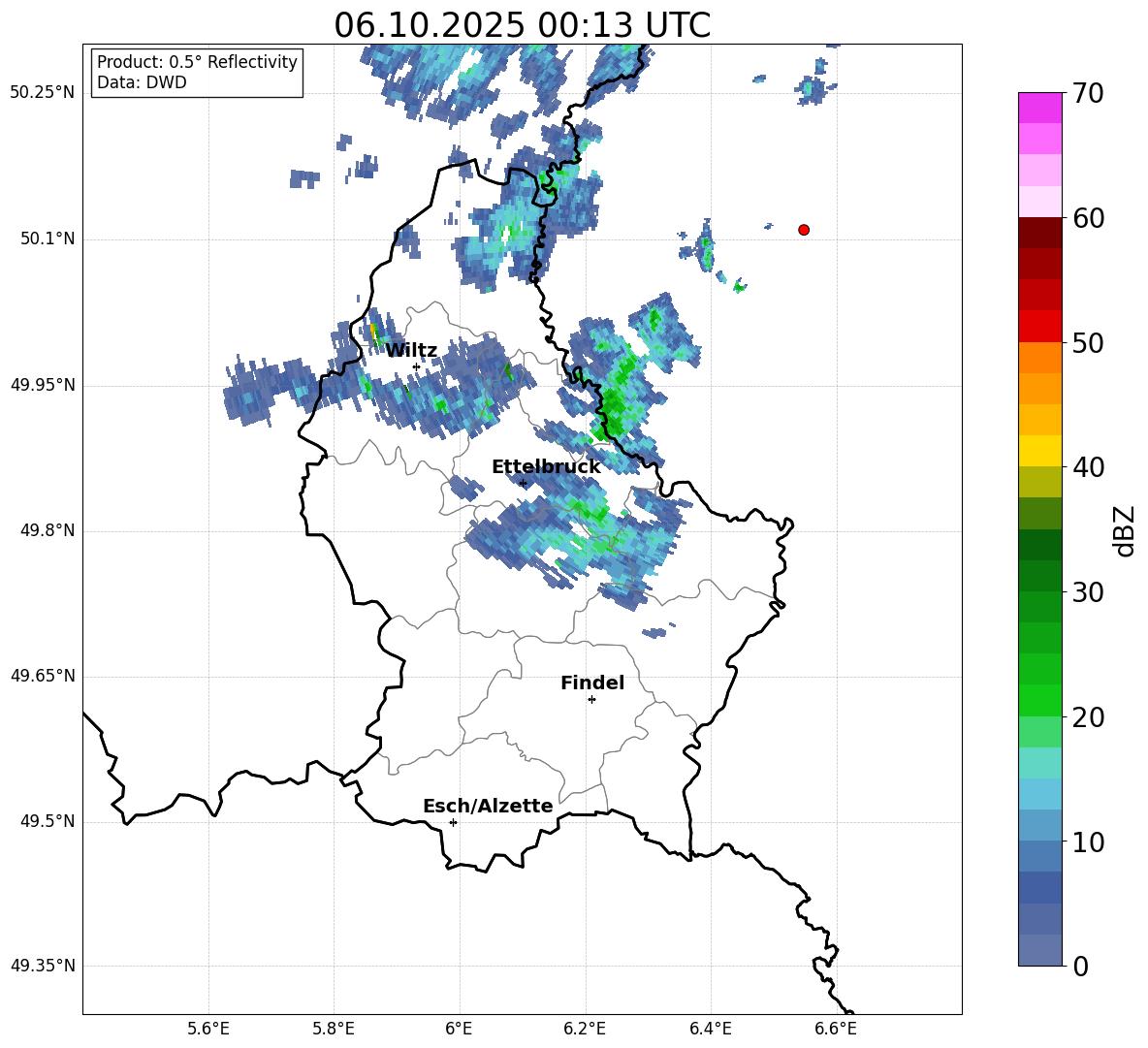Screen dimensions: 1148x1048
Task: Click the 10 colorbar tick label
Action: [x=1088, y=842]
